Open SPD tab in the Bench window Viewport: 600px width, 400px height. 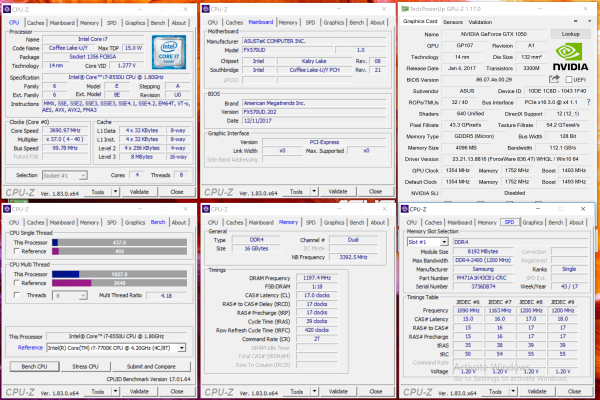[111, 222]
